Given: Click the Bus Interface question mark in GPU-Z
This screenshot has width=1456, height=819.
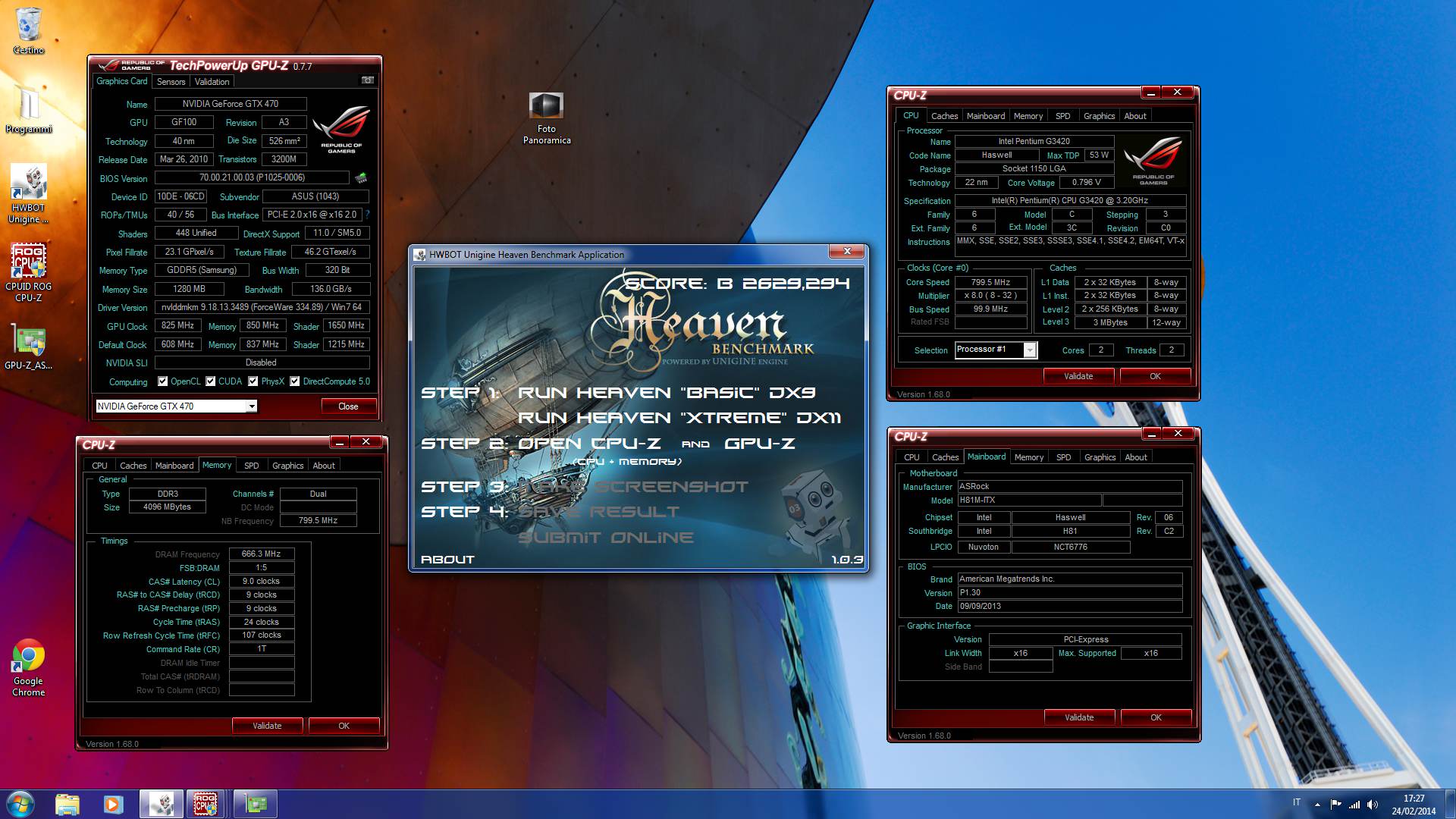Looking at the screenshot, I should click(x=368, y=215).
